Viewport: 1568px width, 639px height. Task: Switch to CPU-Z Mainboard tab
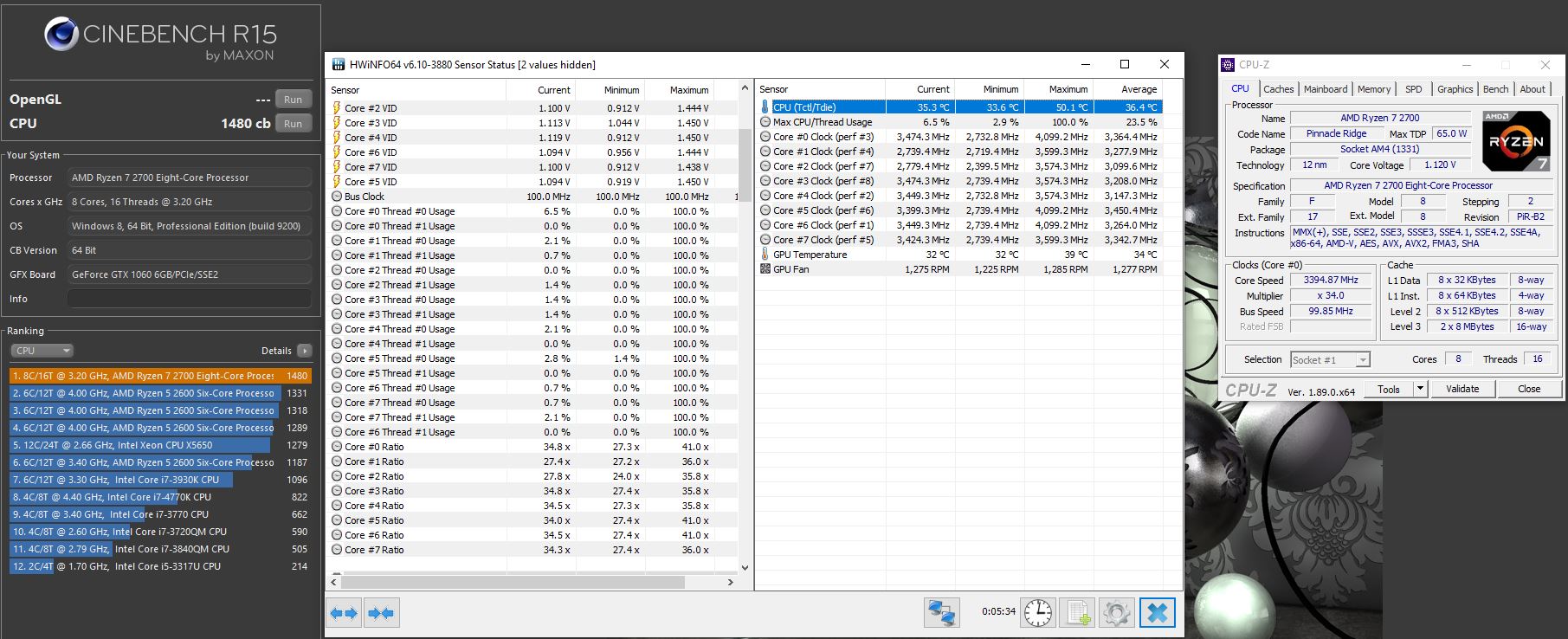click(x=1326, y=89)
